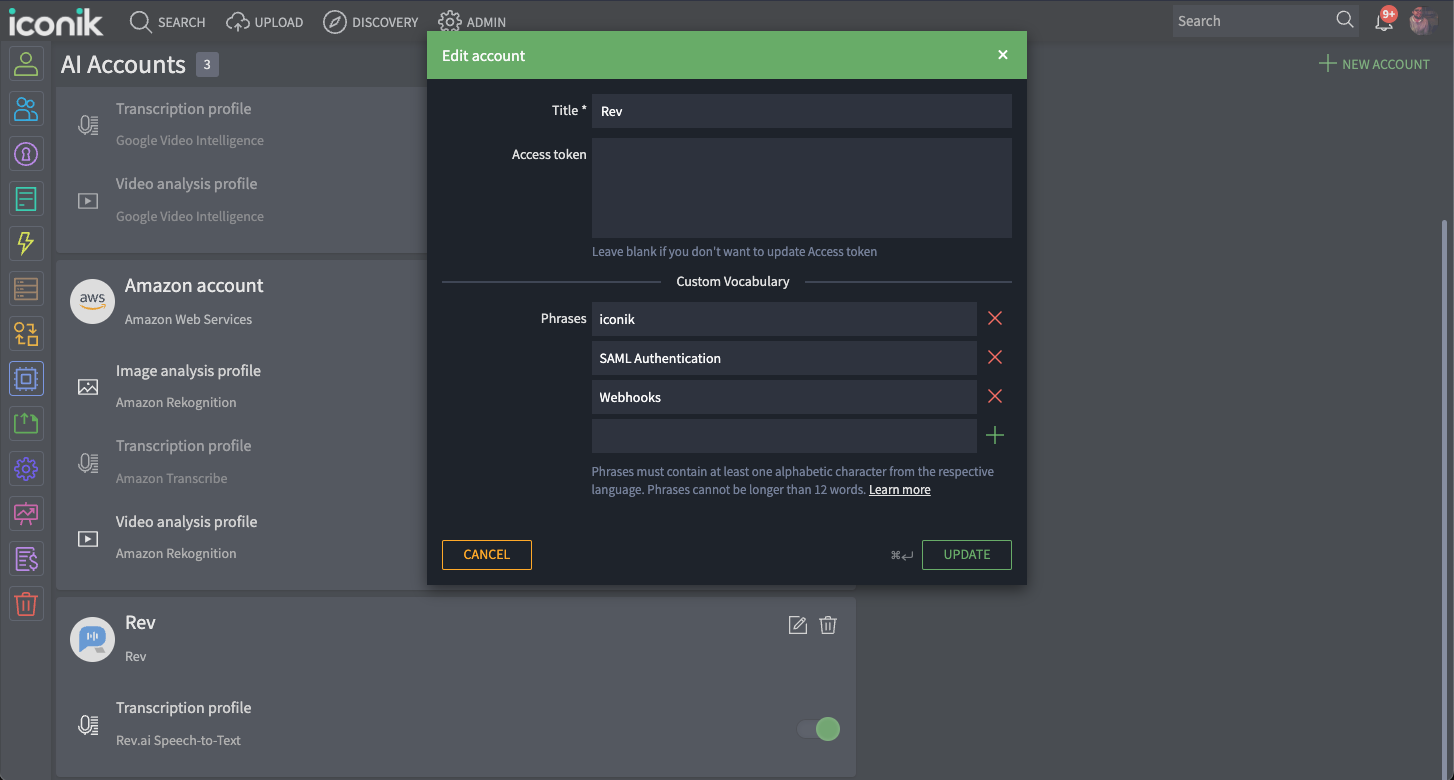
Task: Select the Groups icon in the admin sidebar
Action: tap(26, 108)
